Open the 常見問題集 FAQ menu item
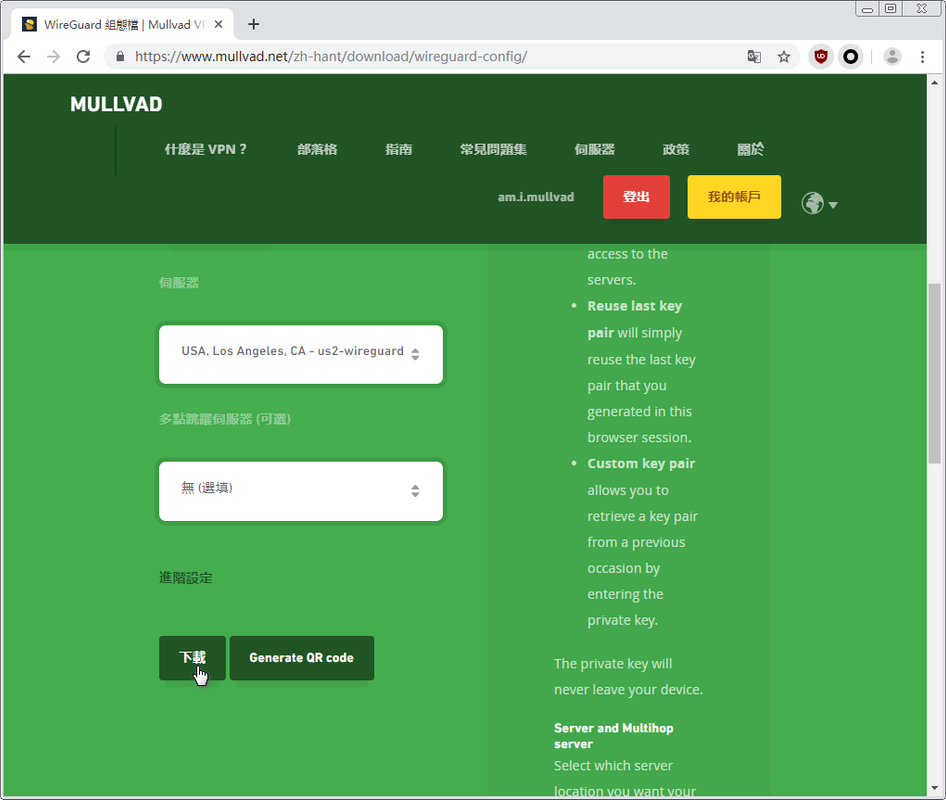 (x=494, y=149)
